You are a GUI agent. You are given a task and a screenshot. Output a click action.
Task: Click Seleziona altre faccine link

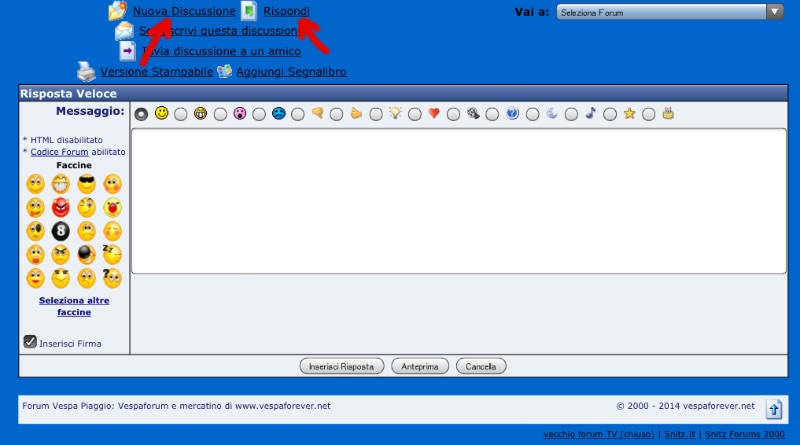74,306
